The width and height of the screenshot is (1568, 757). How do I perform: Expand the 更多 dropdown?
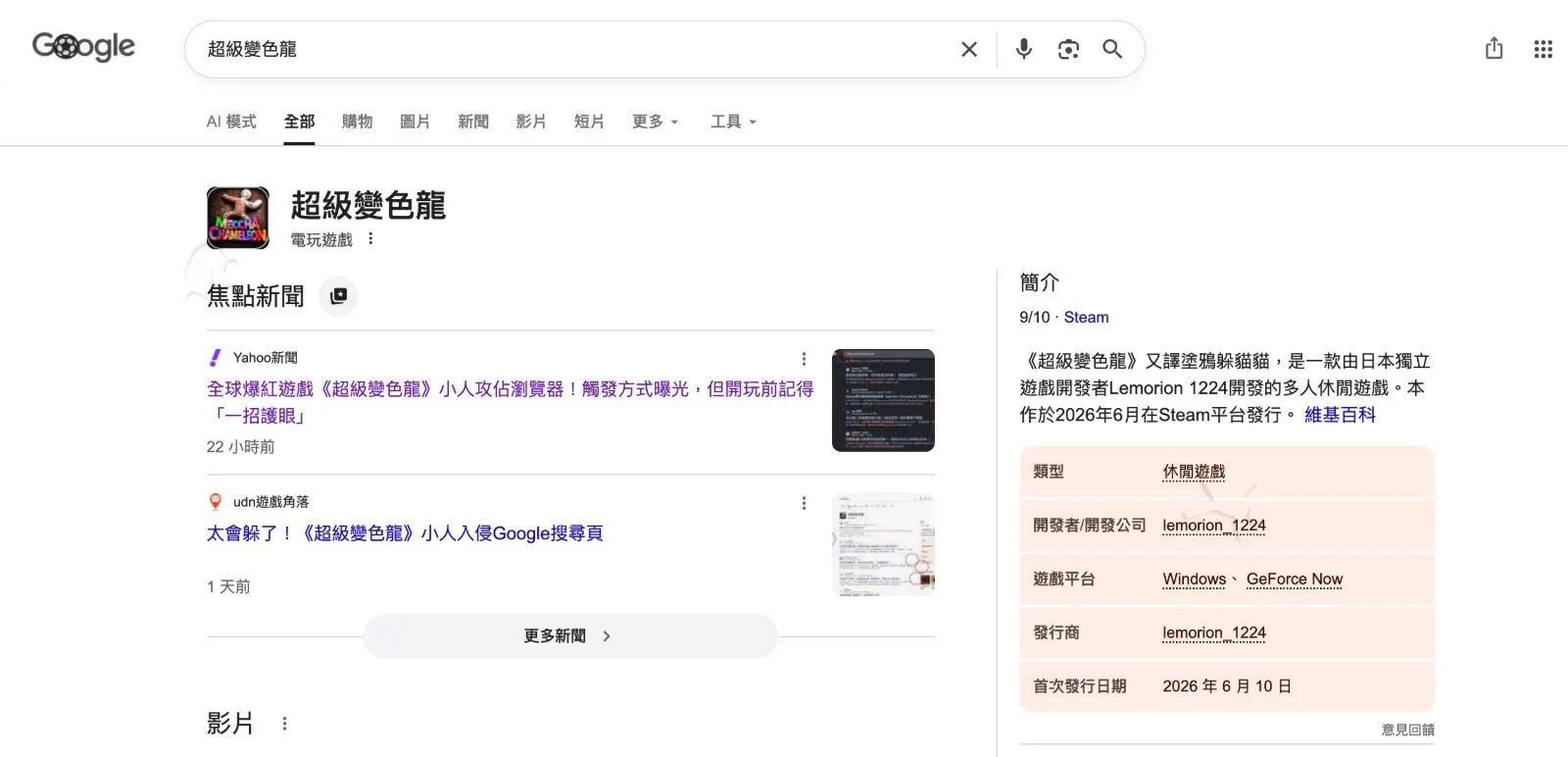pyautogui.click(x=656, y=122)
